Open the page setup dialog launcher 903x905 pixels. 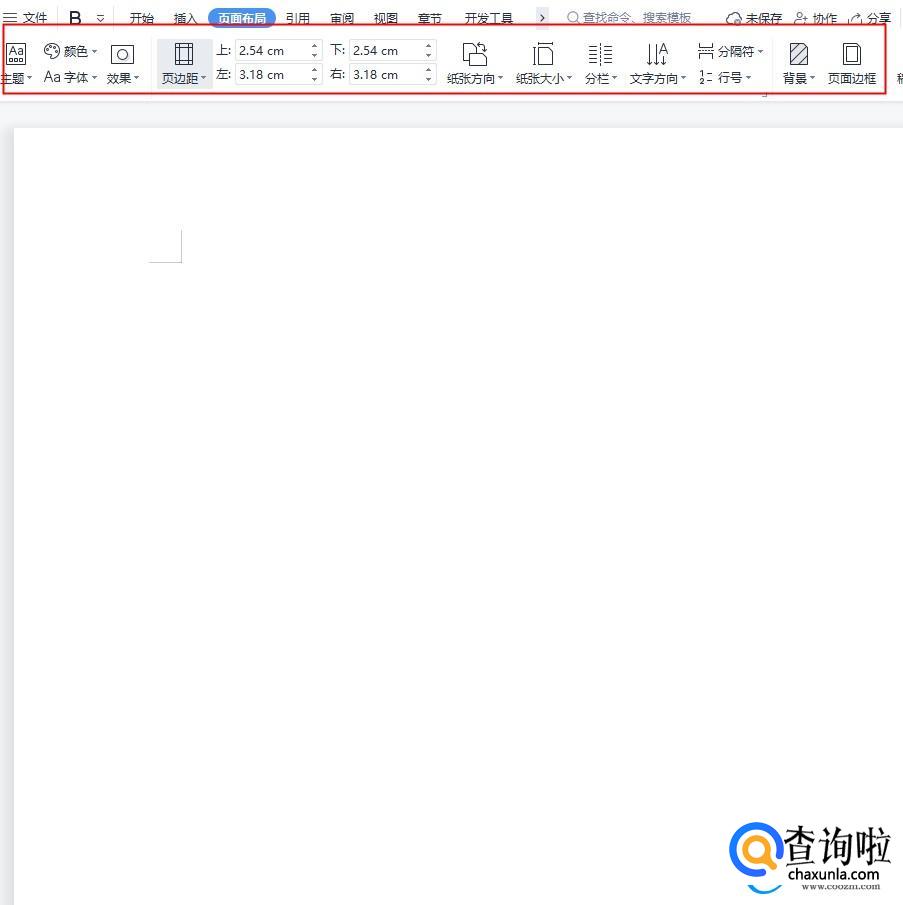coord(765,94)
